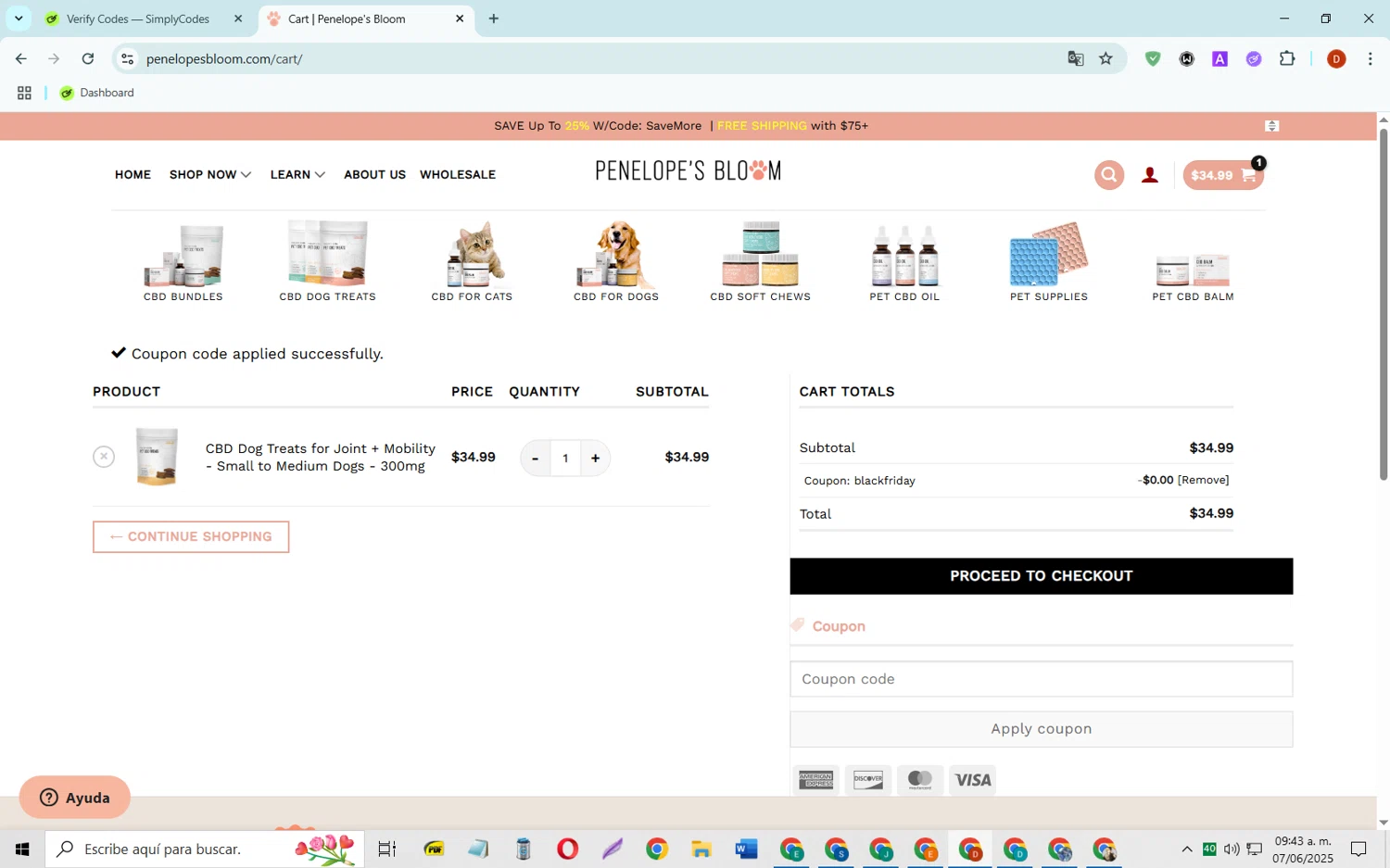This screenshot has width=1390, height=868.
Task: Open the About Us menu item
Action: click(x=374, y=174)
